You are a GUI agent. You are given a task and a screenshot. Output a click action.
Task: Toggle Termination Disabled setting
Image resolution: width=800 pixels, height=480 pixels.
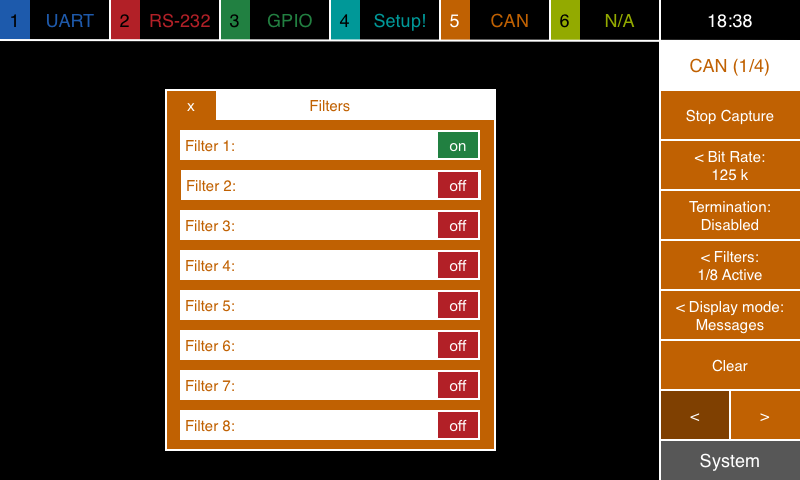point(730,215)
